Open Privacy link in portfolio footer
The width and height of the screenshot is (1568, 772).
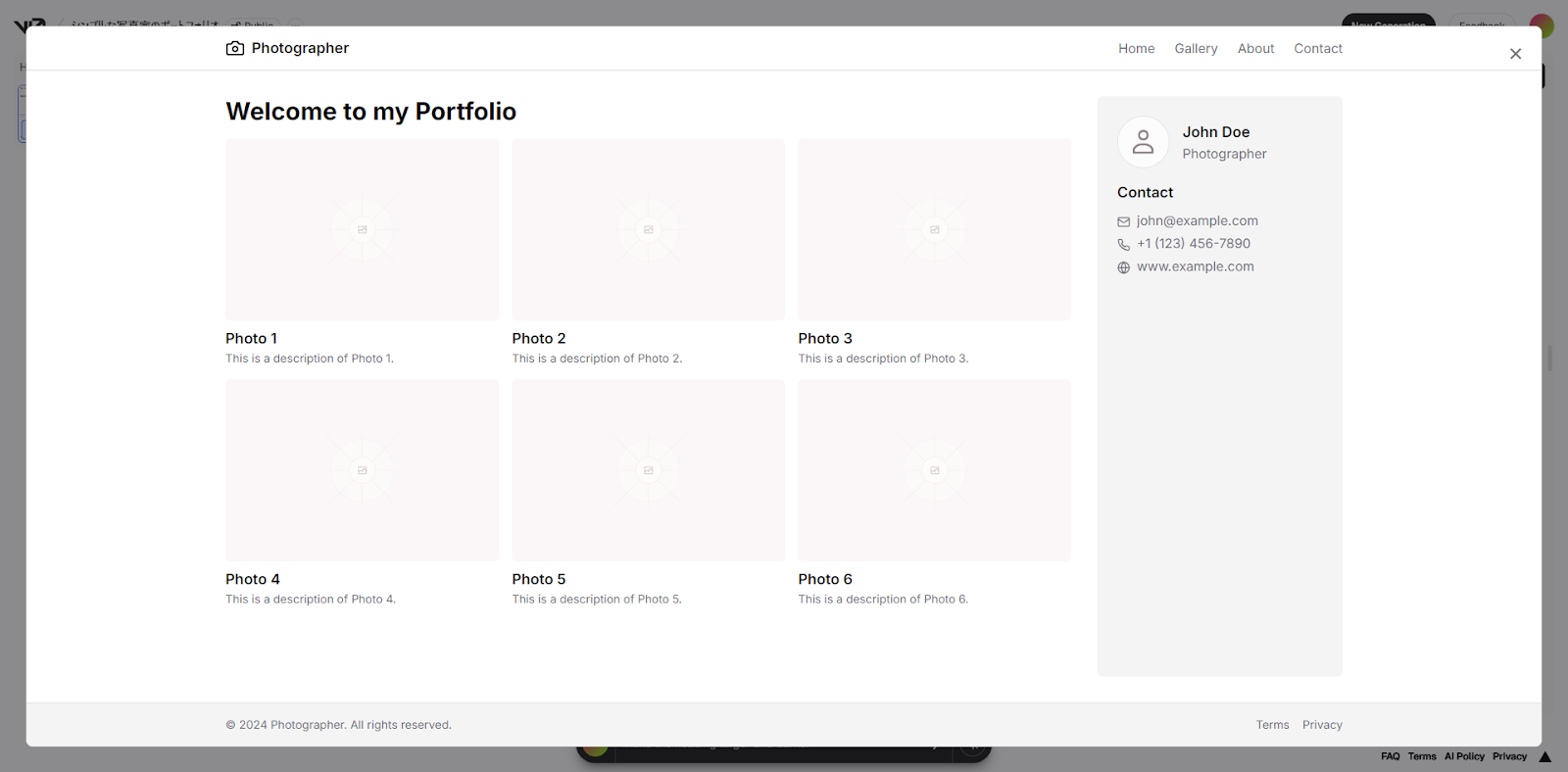1322,725
